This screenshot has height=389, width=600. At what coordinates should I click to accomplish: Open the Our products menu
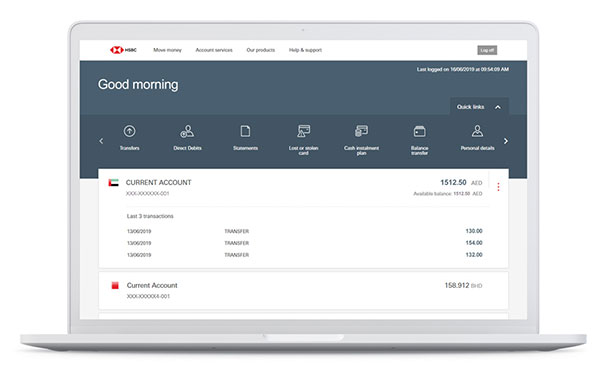261,50
